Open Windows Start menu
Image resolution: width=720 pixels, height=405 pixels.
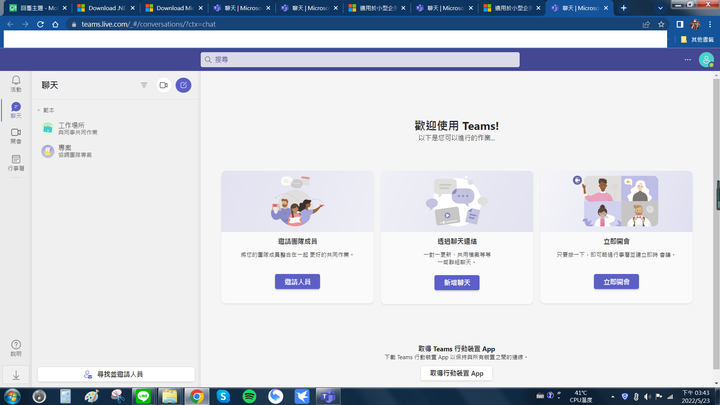[12, 396]
